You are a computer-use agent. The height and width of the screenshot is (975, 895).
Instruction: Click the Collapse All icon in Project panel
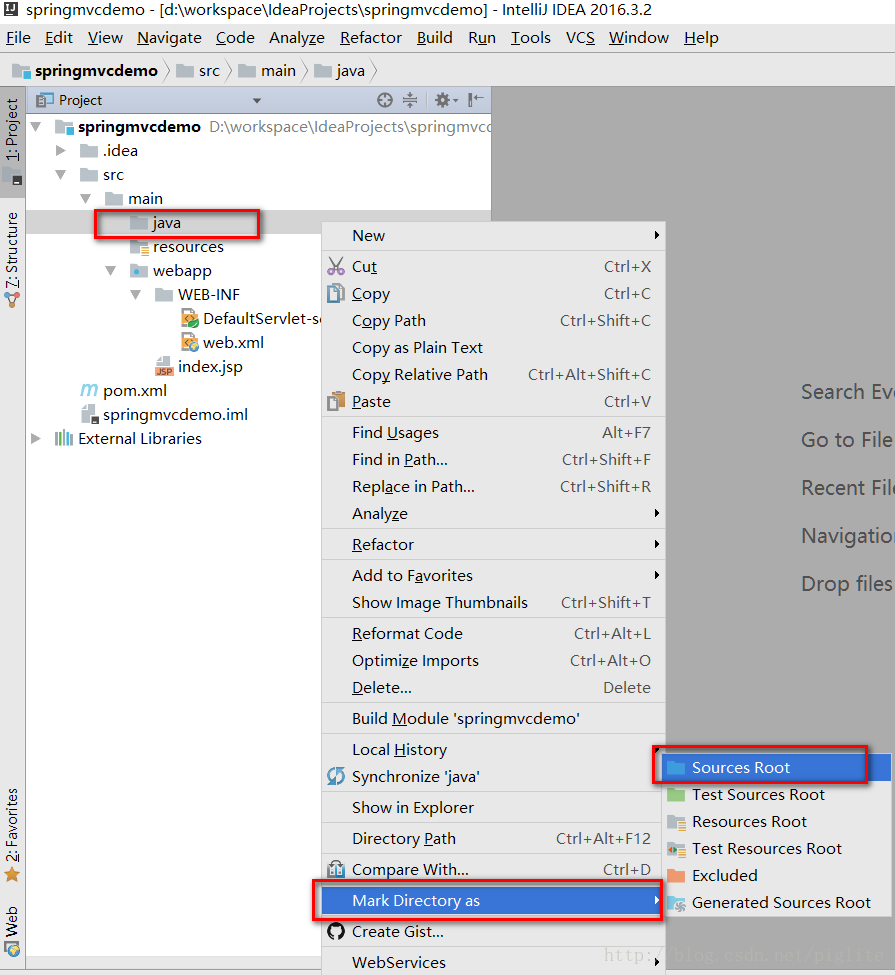tap(410, 100)
